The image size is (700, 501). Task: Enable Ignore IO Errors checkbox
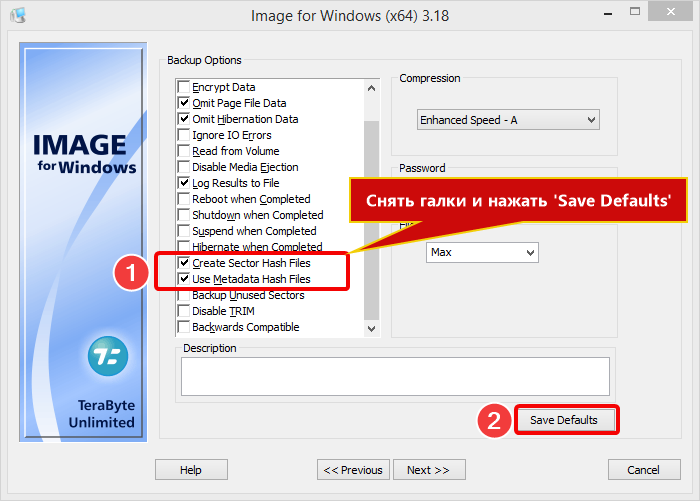coord(183,135)
